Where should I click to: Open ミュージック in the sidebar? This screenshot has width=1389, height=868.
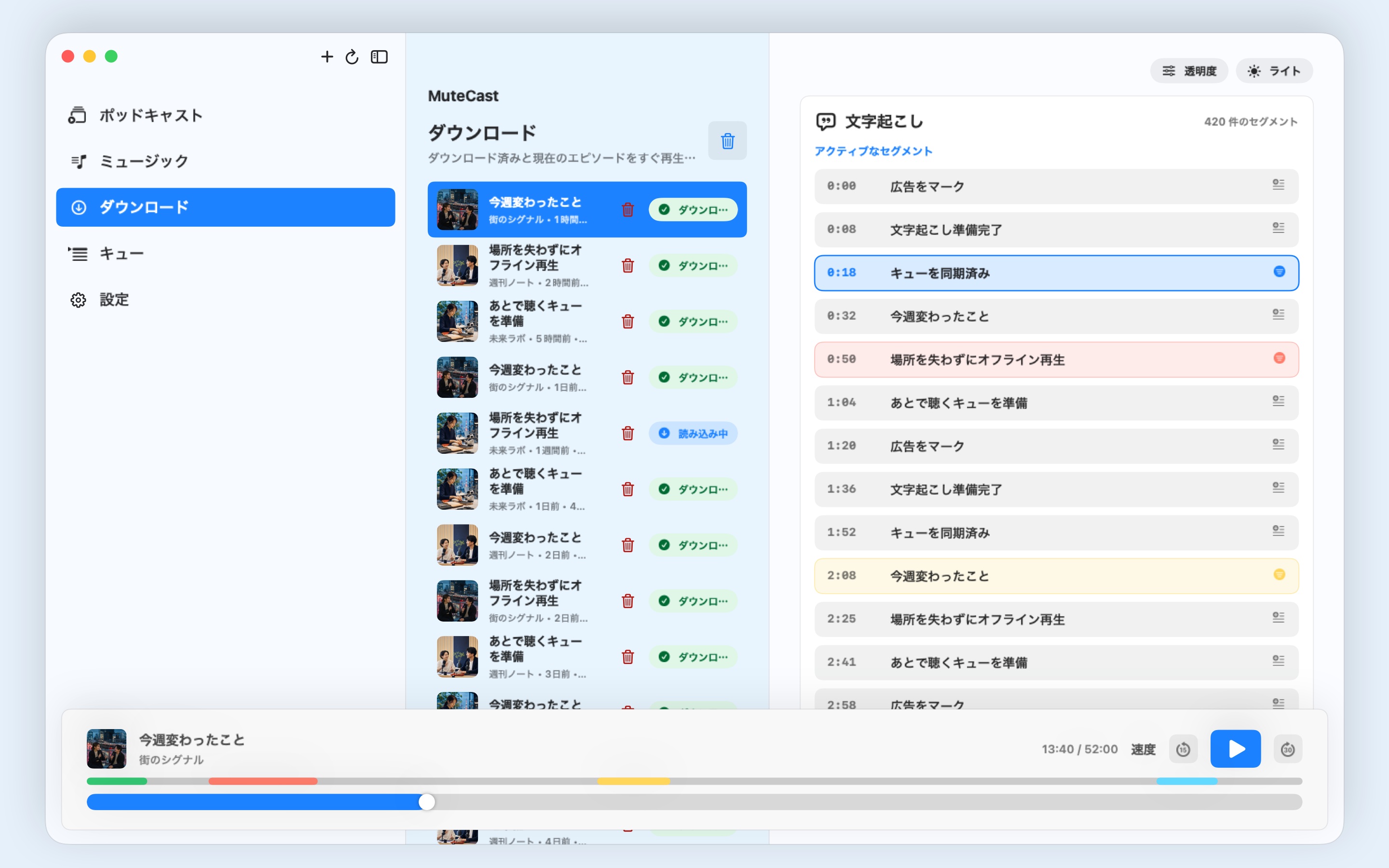click(226, 162)
